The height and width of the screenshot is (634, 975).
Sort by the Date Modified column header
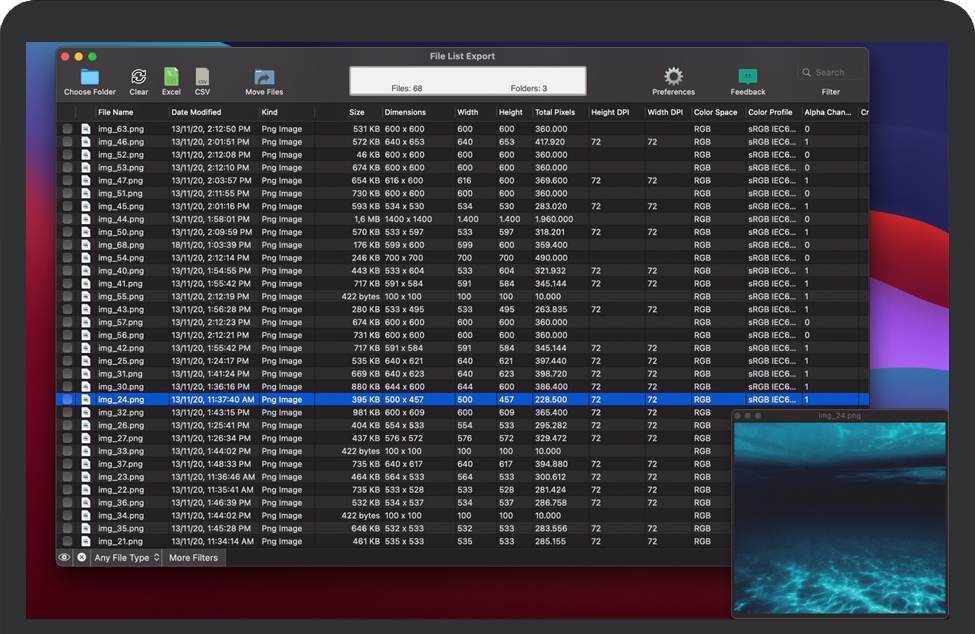pyautogui.click(x=196, y=112)
